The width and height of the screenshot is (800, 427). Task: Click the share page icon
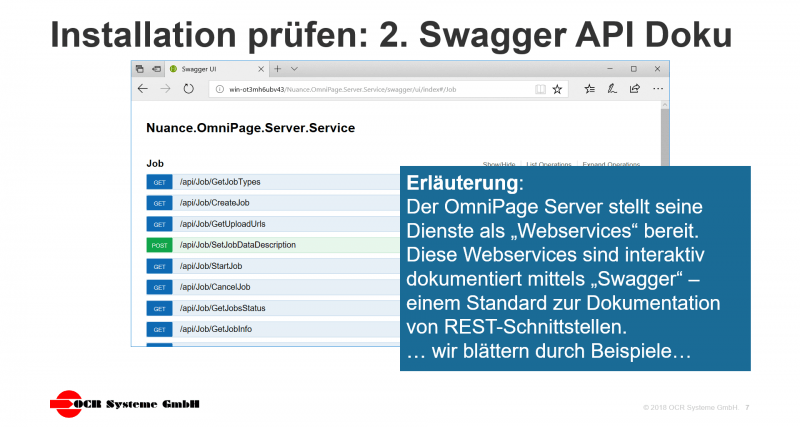[635, 89]
